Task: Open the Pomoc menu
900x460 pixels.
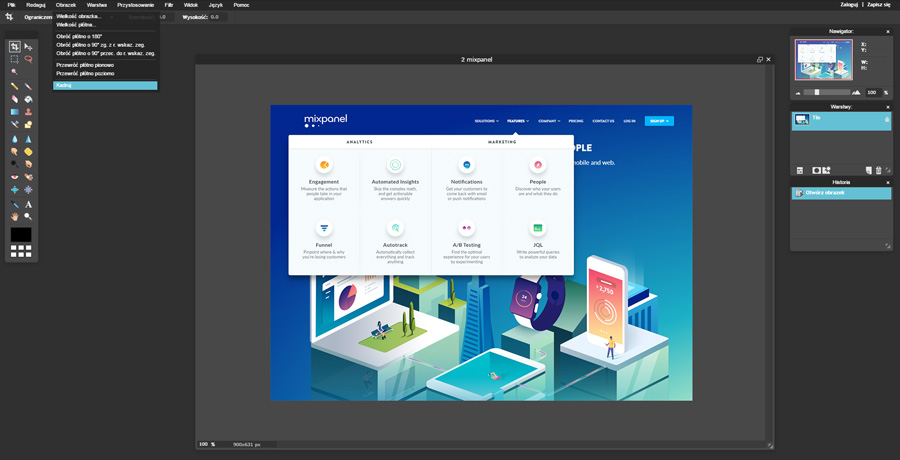Action: tap(242, 5)
